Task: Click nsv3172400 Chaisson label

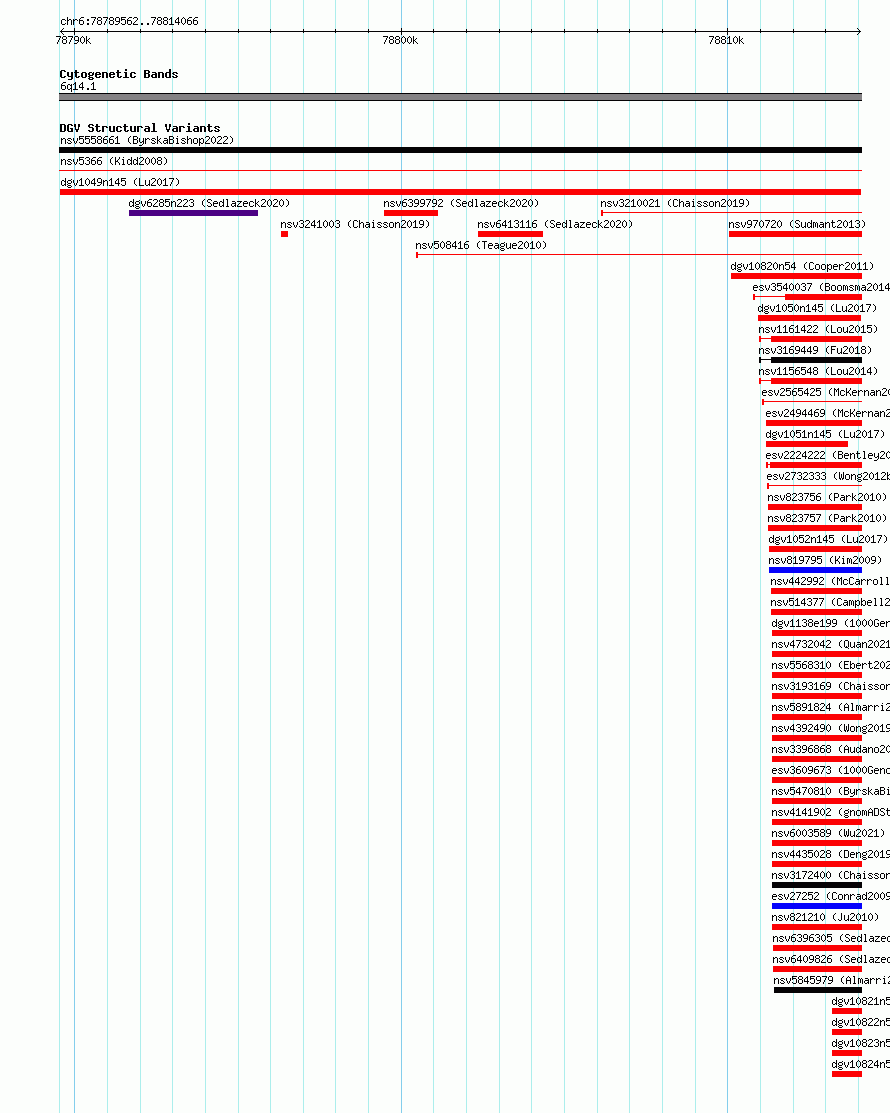Action: point(830,876)
